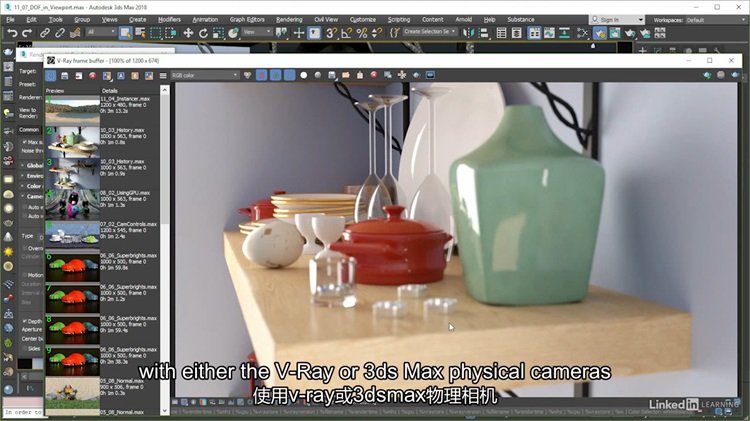Open the Arnold menu
The width and height of the screenshot is (750, 421).
(463, 20)
